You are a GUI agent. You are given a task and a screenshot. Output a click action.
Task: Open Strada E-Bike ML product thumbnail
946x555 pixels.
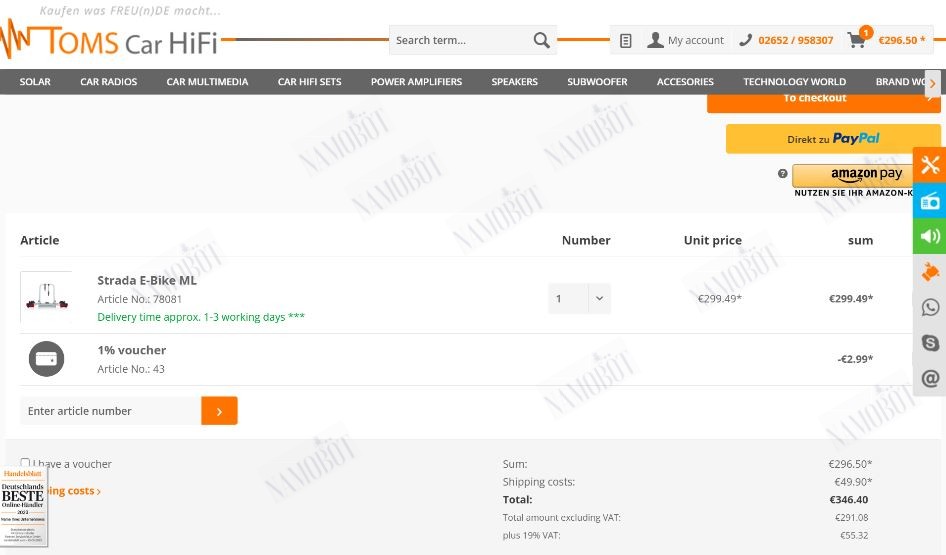coord(46,297)
